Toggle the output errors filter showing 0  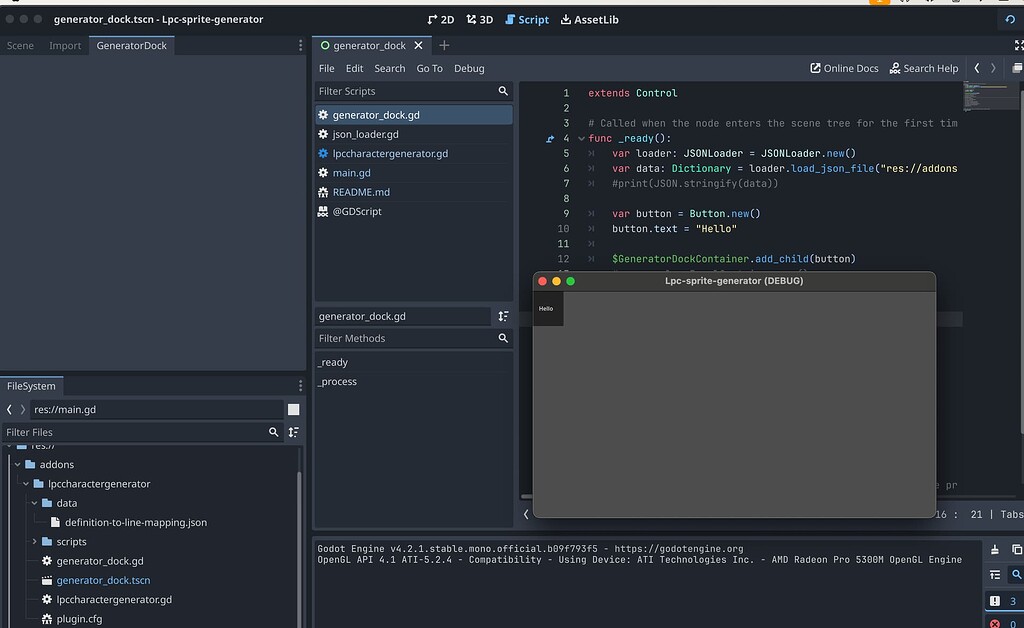[1003, 623]
